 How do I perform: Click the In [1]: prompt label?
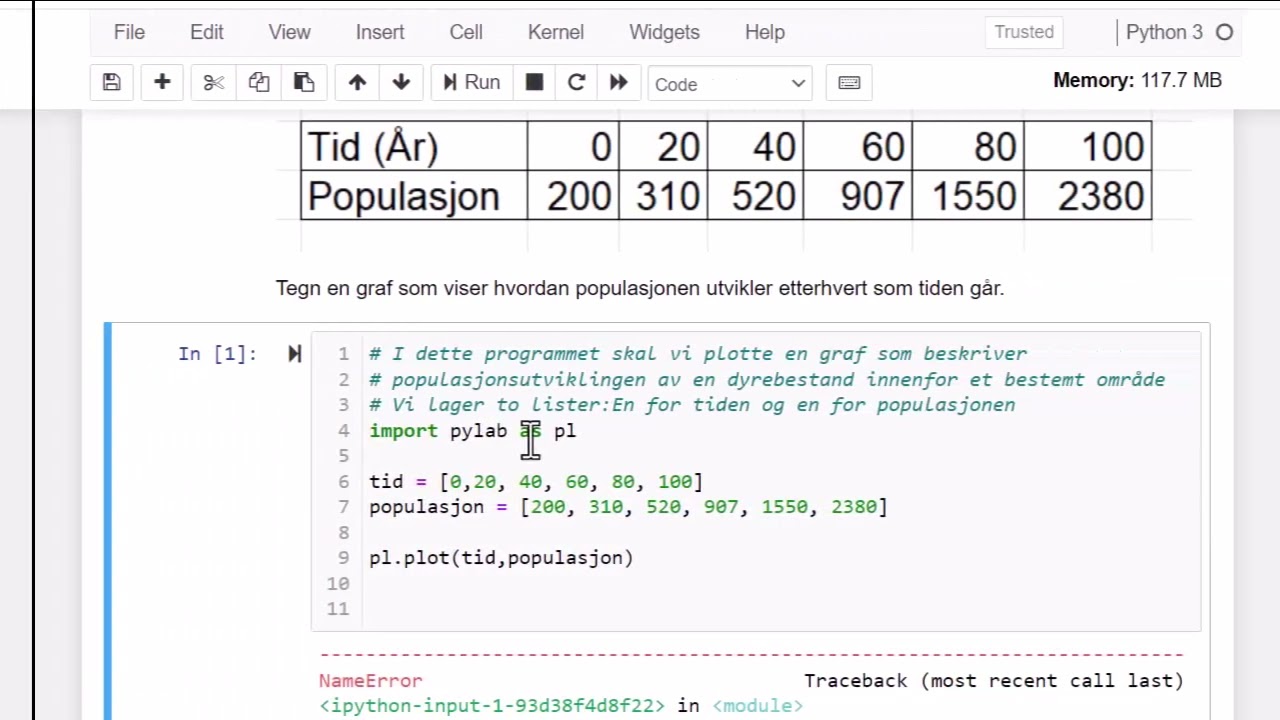coord(217,353)
